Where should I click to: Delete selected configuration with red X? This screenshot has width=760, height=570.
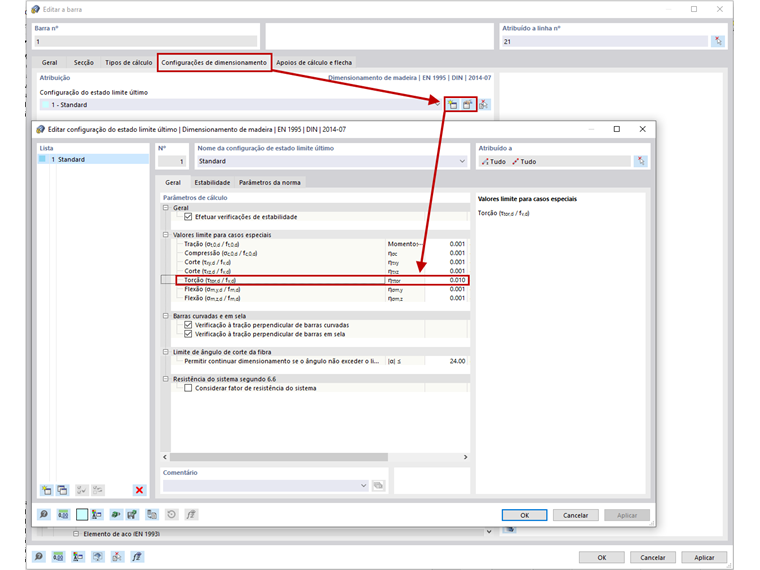pos(139,490)
